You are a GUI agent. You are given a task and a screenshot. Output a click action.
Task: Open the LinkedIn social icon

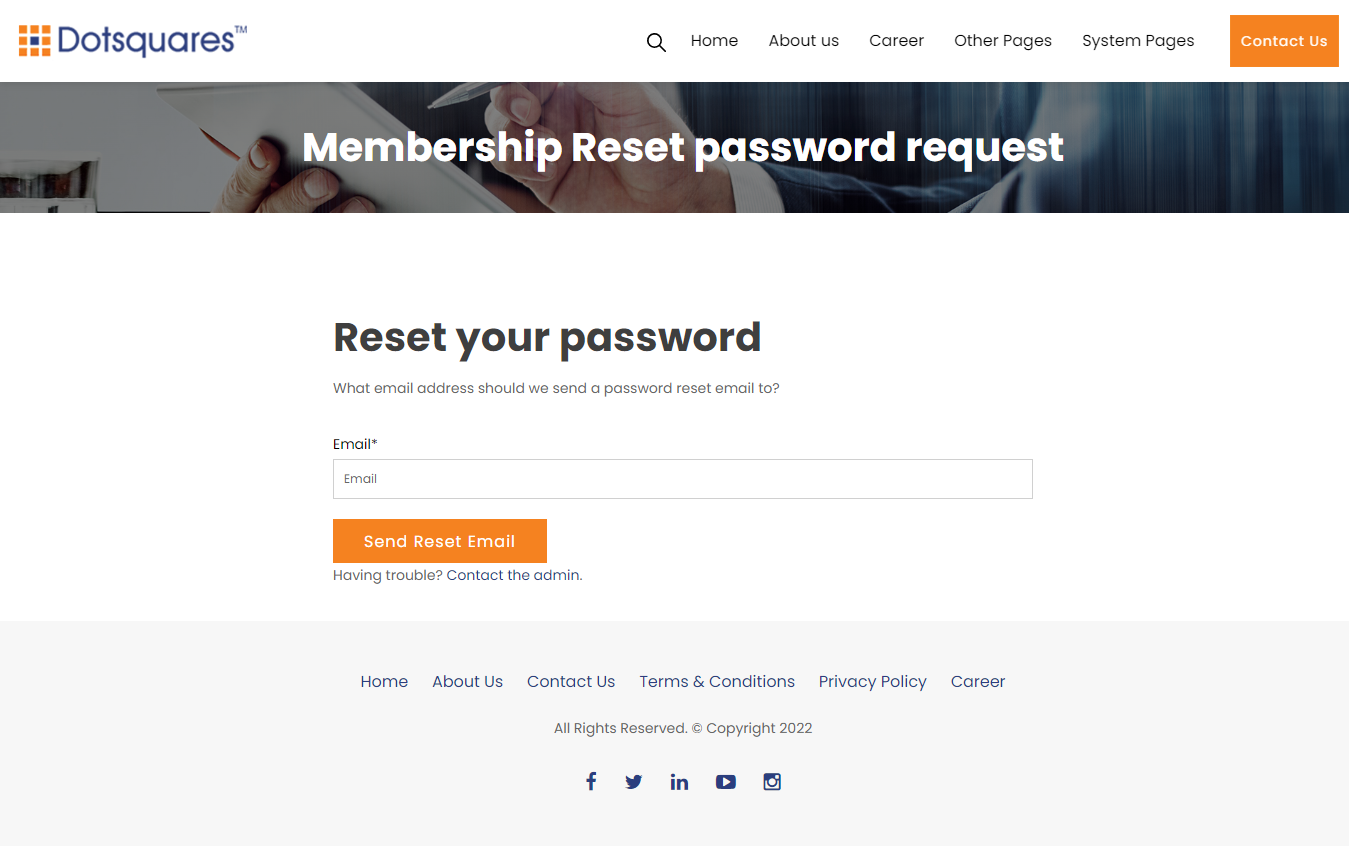pos(679,782)
